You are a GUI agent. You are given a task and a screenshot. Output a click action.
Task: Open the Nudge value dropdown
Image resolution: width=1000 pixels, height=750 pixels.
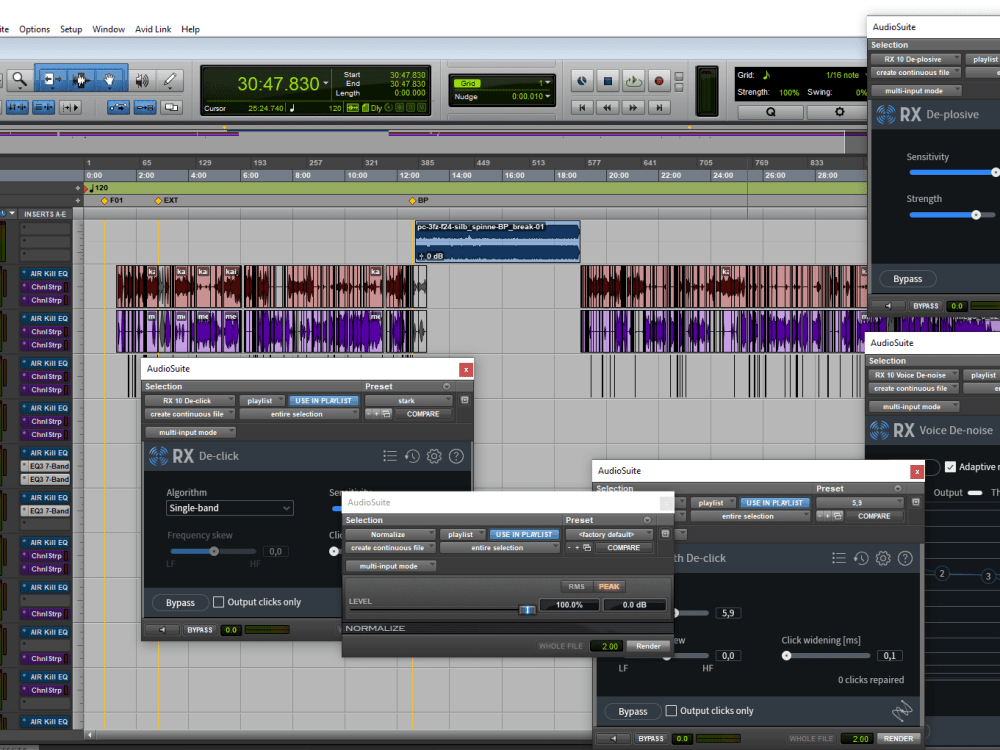(548, 96)
